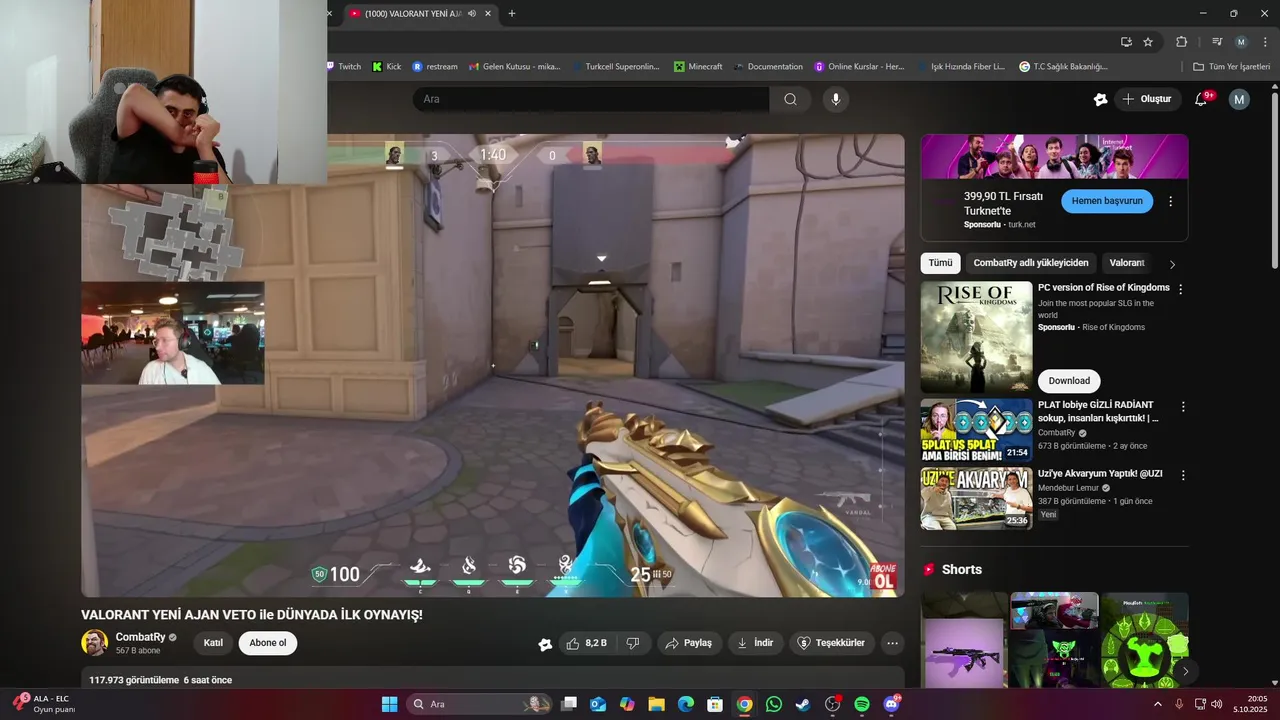This screenshot has width=1280, height=720.
Task: Click the İndir download button
Action: [755, 643]
